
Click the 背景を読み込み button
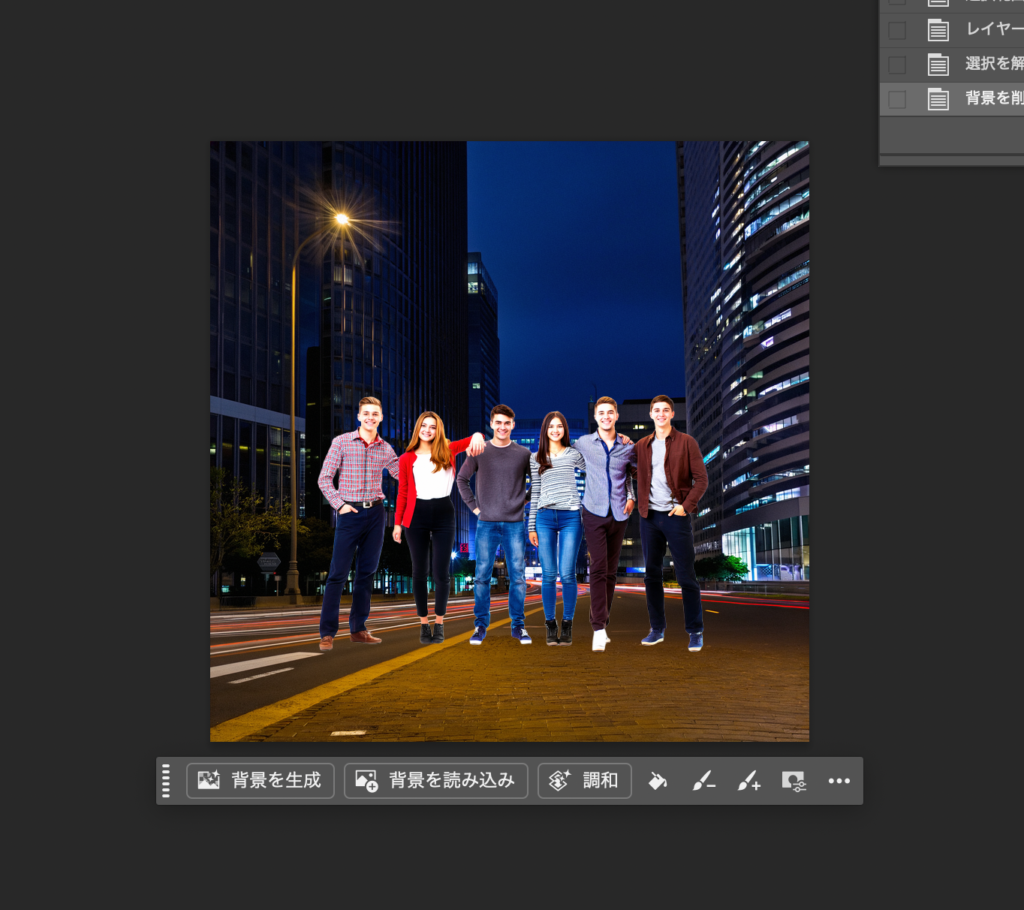[436, 781]
